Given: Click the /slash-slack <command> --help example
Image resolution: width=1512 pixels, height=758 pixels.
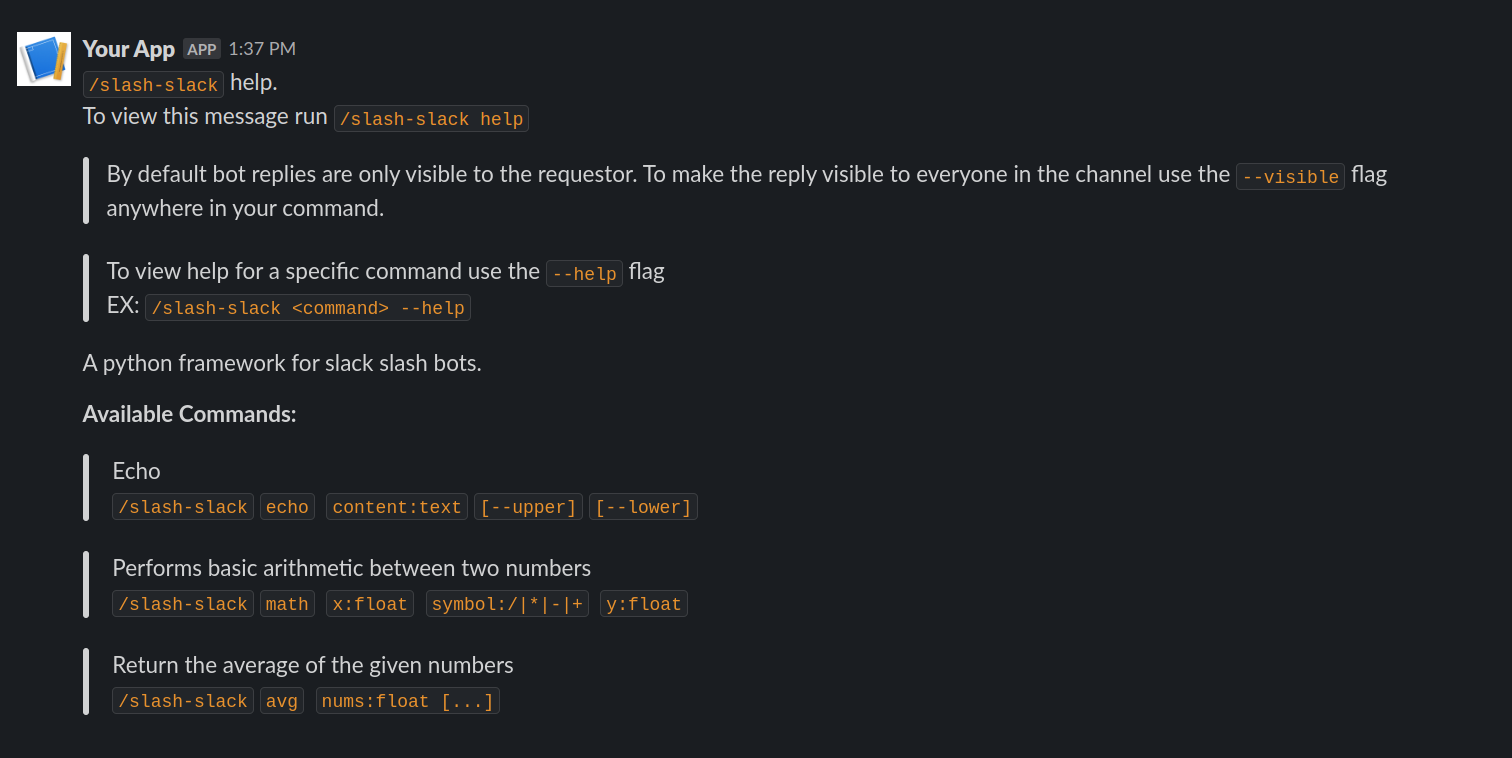Looking at the screenshot, I should tap(308, 308).
